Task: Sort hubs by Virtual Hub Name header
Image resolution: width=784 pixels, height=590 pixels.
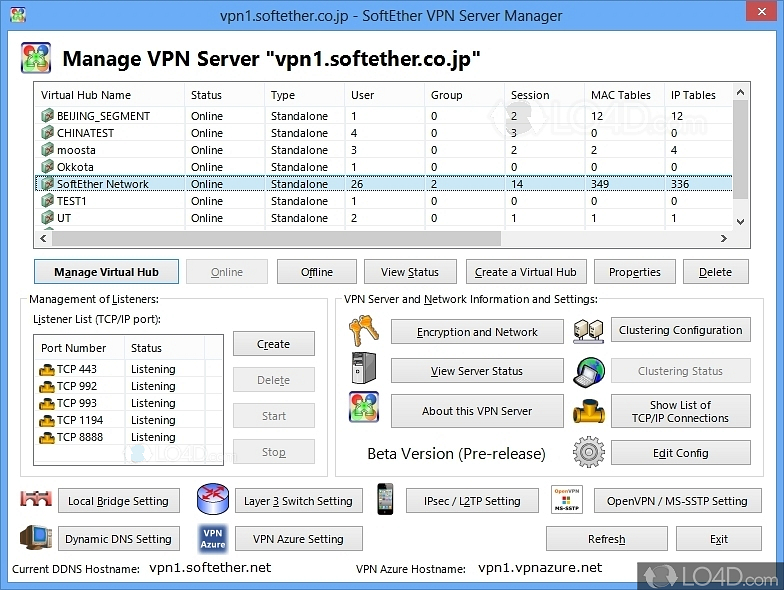Action: point(108,95)
